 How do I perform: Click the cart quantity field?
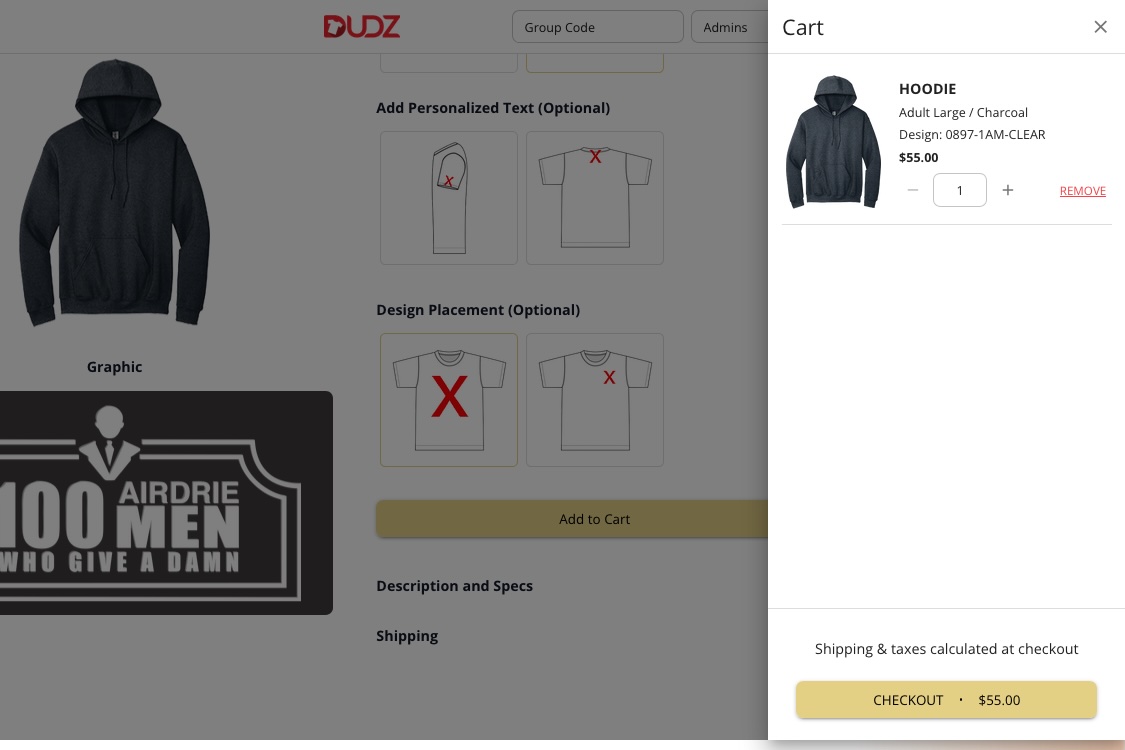coord(959,190)
